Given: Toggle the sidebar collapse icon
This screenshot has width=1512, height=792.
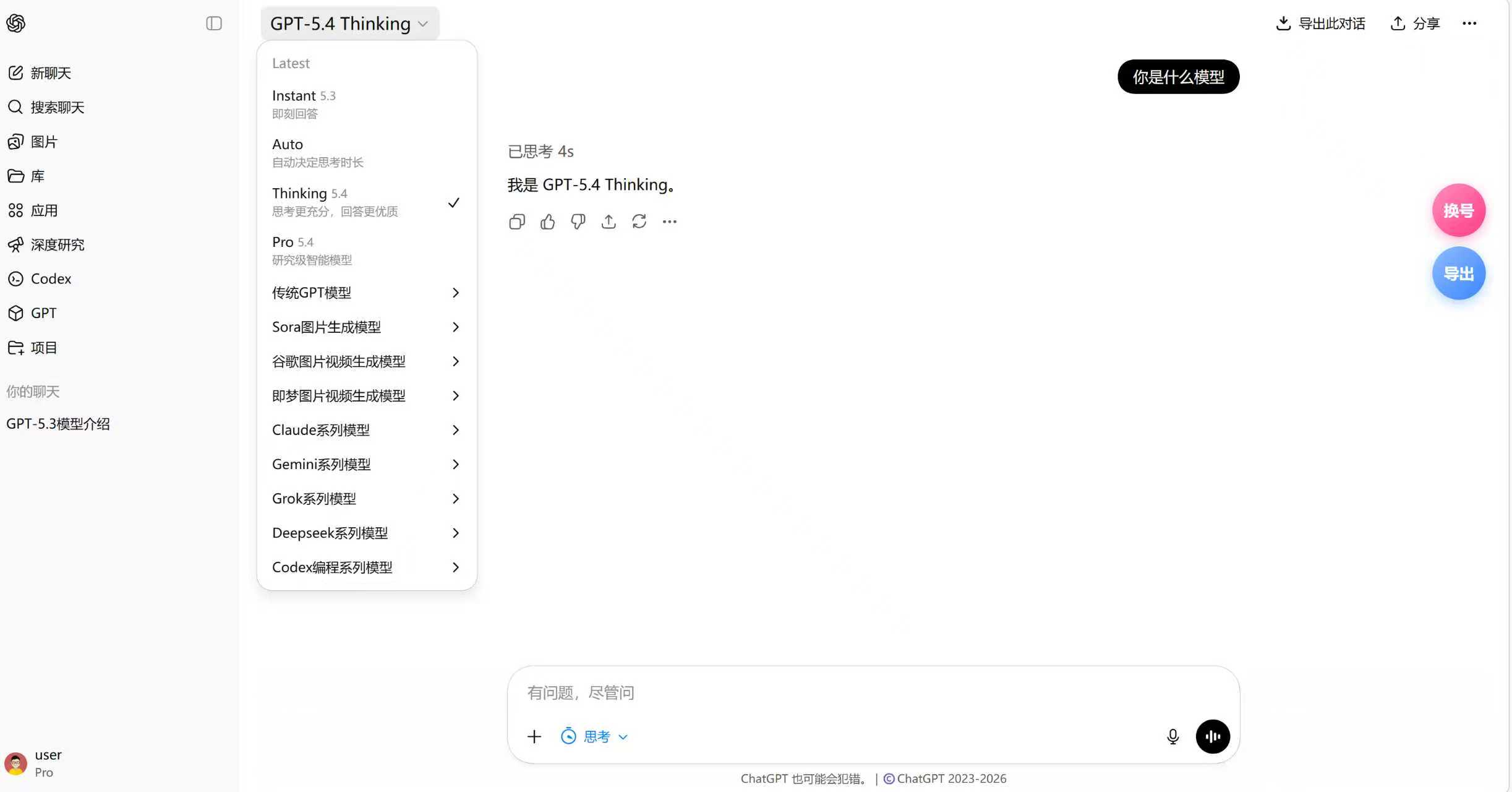Looking at the screenshot, I should (x=214, y=24).
